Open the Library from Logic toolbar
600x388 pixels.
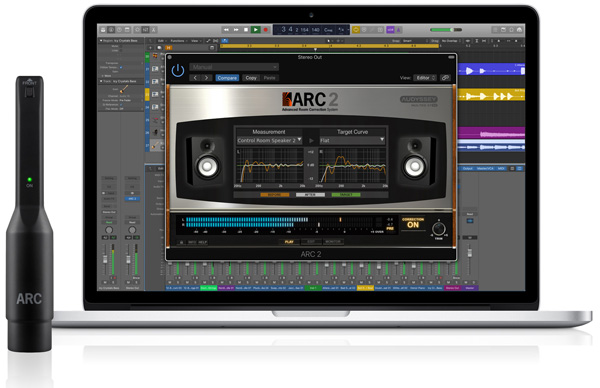pyautogui.click(x=103, y=30)
